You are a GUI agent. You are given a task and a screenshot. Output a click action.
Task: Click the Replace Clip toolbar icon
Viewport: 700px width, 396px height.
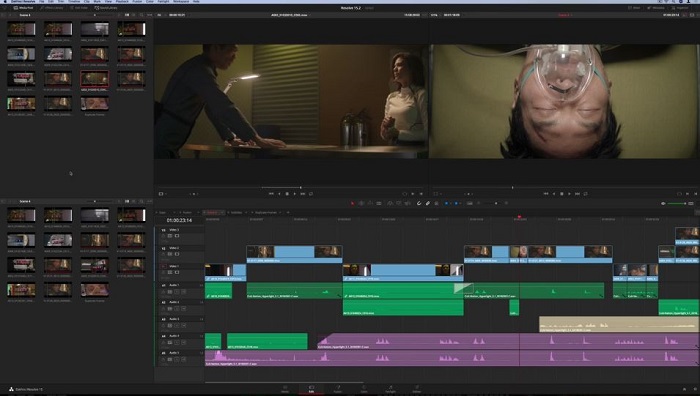pos(407,203)
